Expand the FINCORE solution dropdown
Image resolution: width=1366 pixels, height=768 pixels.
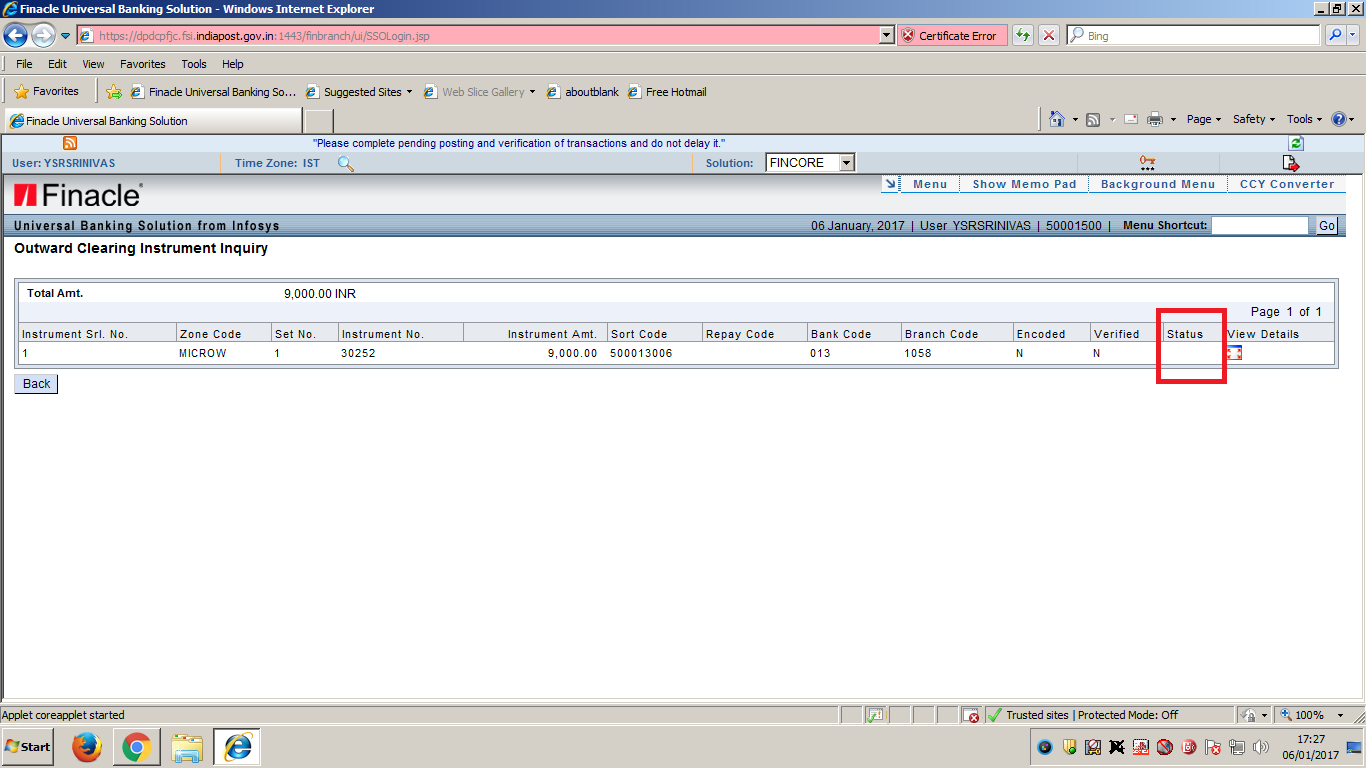pos(843,161)
